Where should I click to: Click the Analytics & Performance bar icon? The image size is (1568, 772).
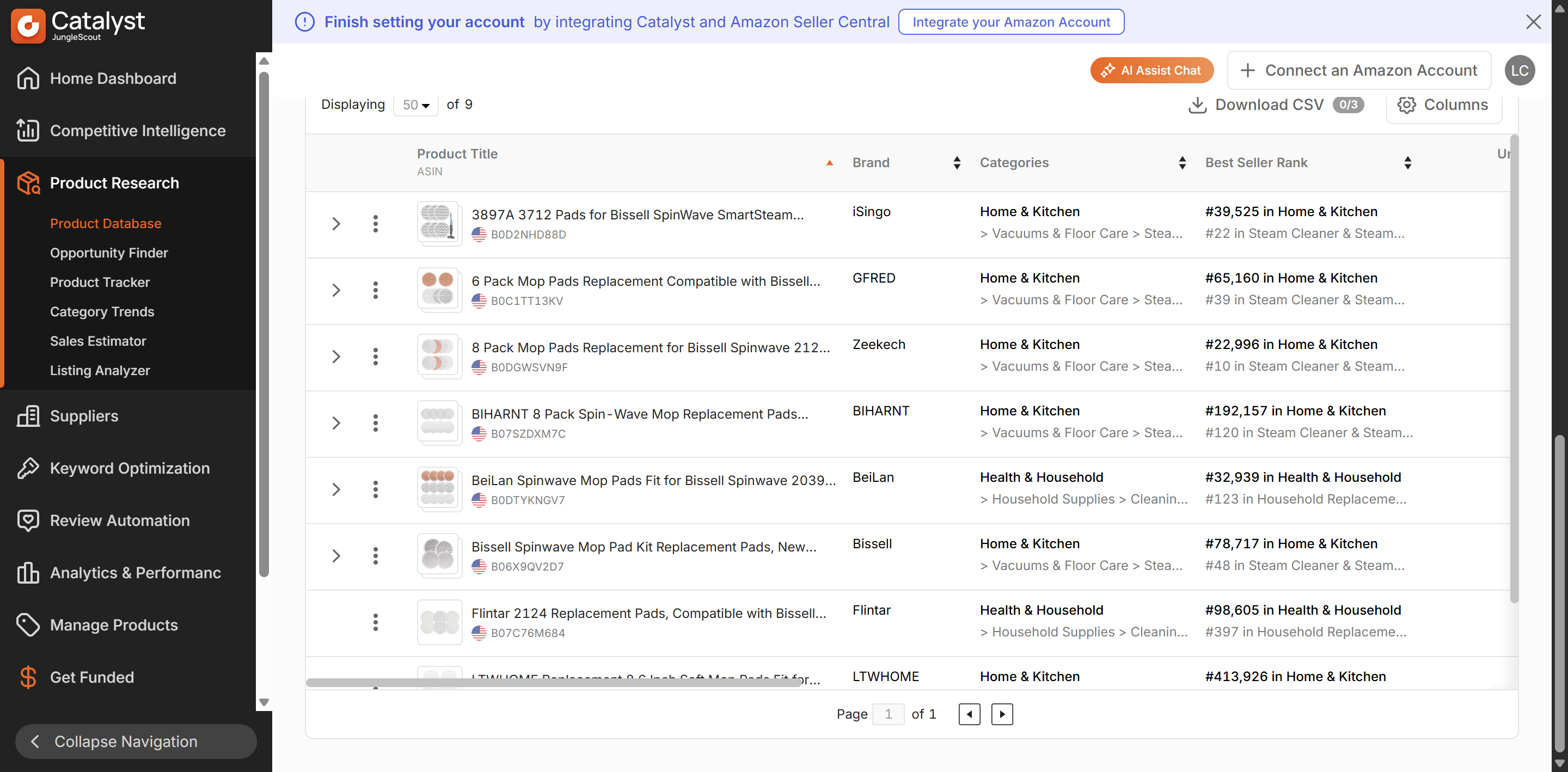coord(28,573)
